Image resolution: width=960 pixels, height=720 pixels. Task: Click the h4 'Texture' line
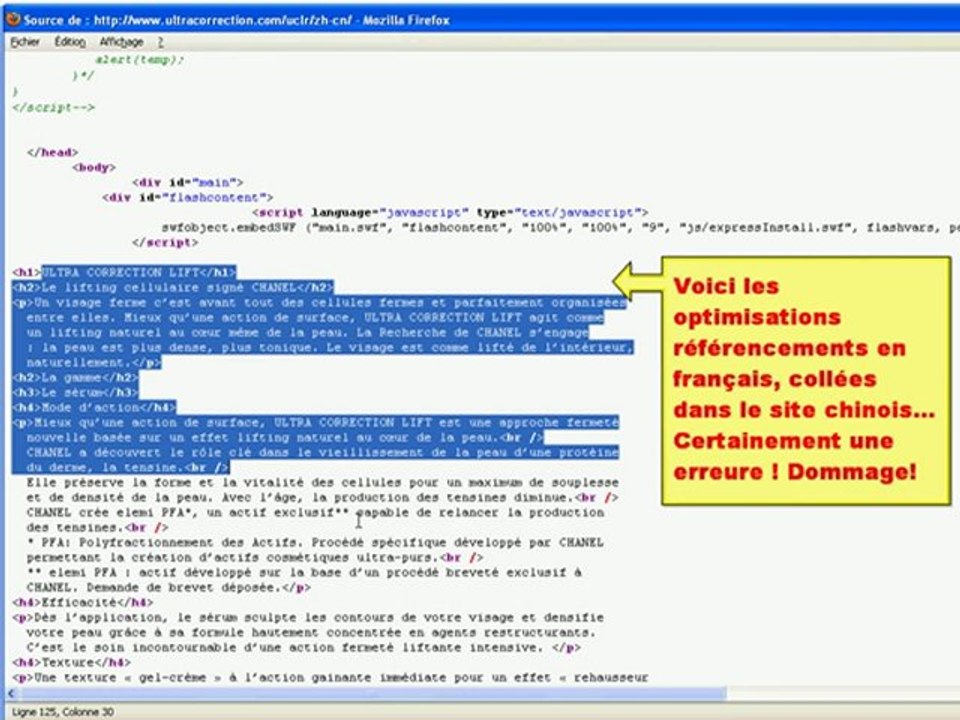[x=72, y=662]
